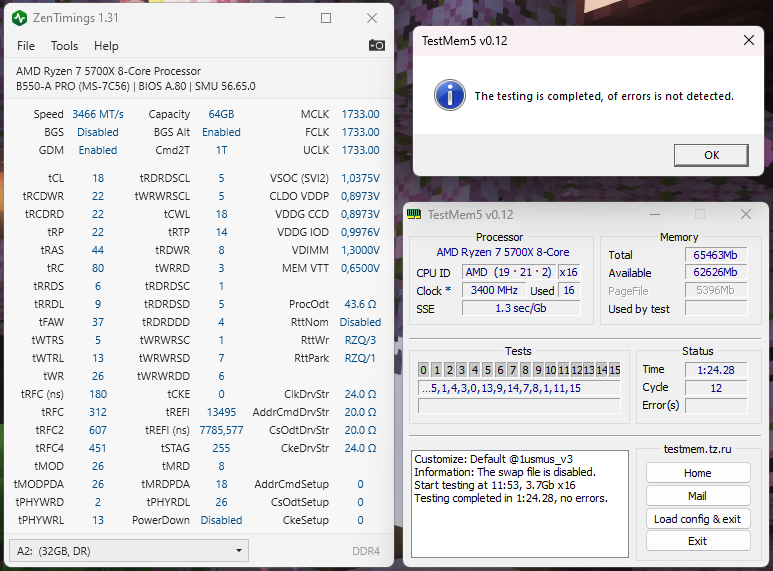773x571 pixels.
Task: Click the UCLK value 1733.00
Action: [x=360, y=150]
